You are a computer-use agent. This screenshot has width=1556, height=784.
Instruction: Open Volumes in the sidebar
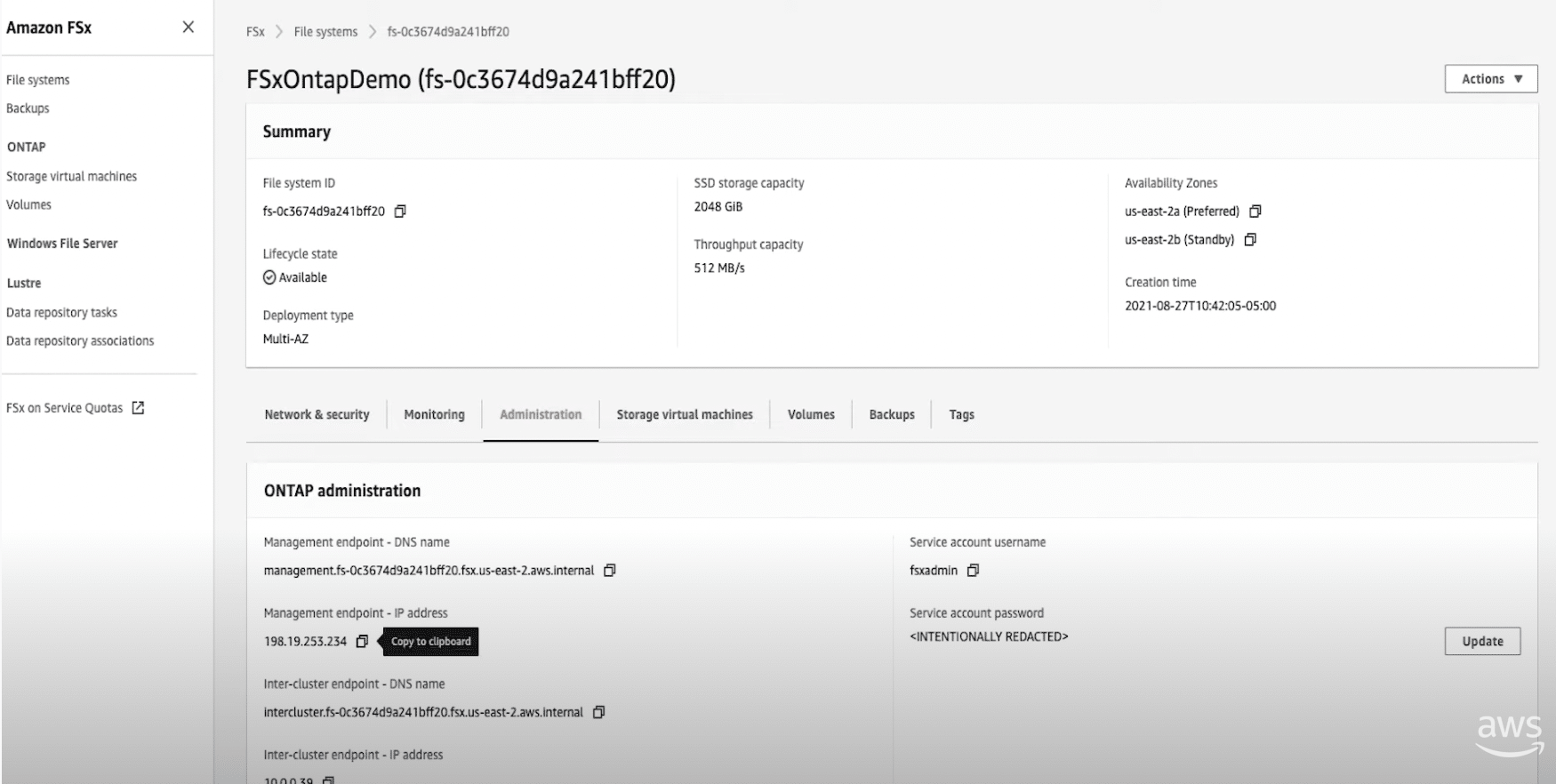pos(28,205)
